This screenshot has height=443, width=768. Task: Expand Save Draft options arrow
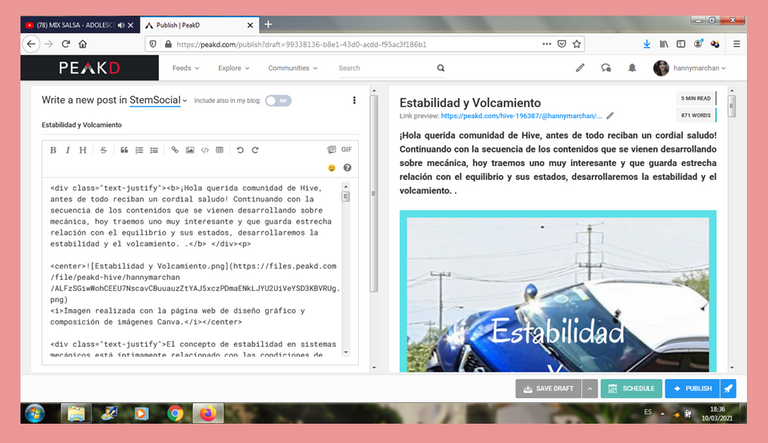tap(590, 389)
